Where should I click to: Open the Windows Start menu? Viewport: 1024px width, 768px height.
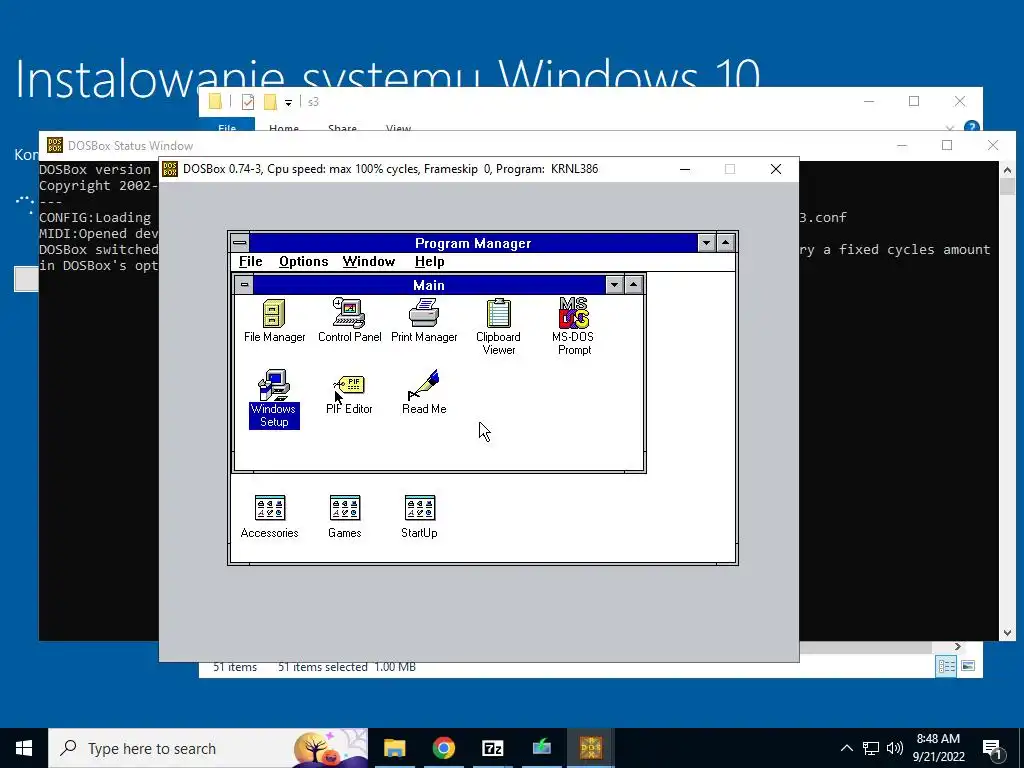point(24,748)
